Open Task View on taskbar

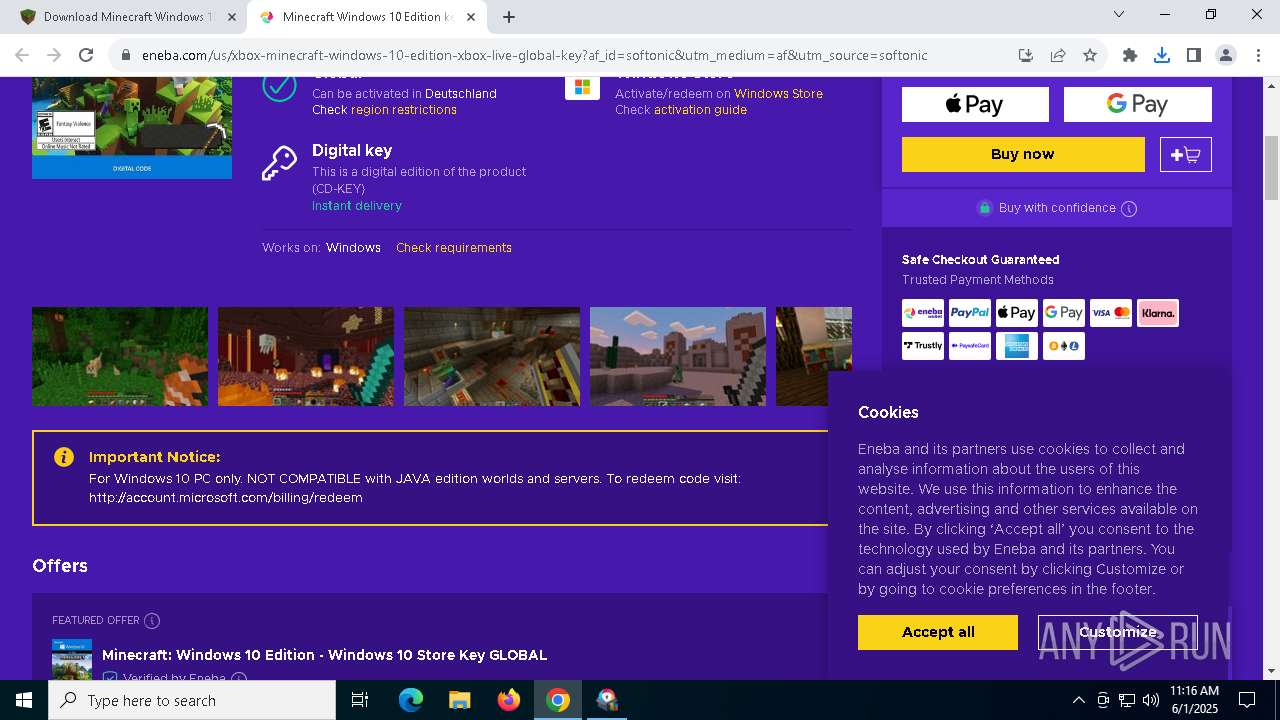point(360,700)
